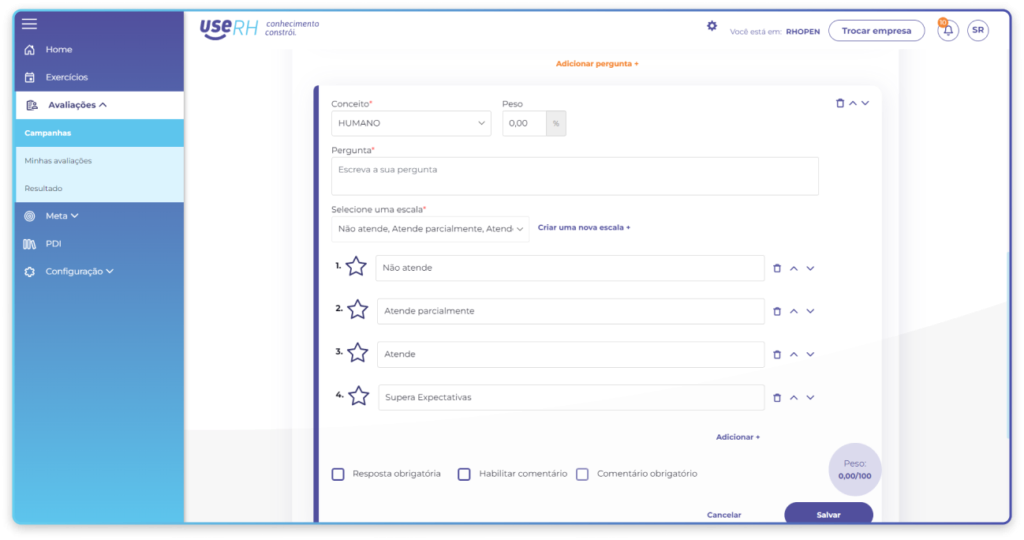Open the SR user avatar menu
Screen dimensions: 1024x540
coord(978,30)
